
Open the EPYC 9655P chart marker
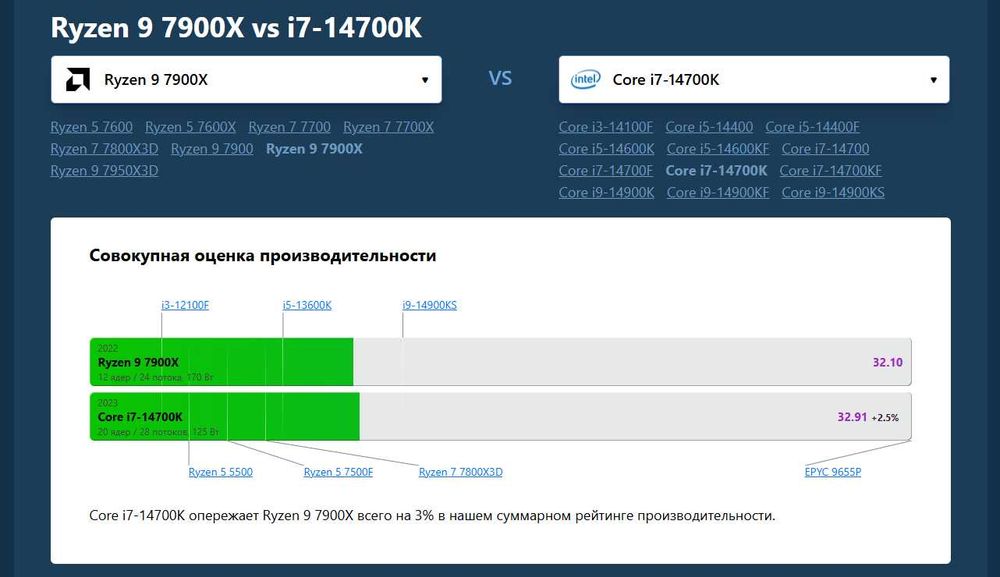tap(833, 472)
